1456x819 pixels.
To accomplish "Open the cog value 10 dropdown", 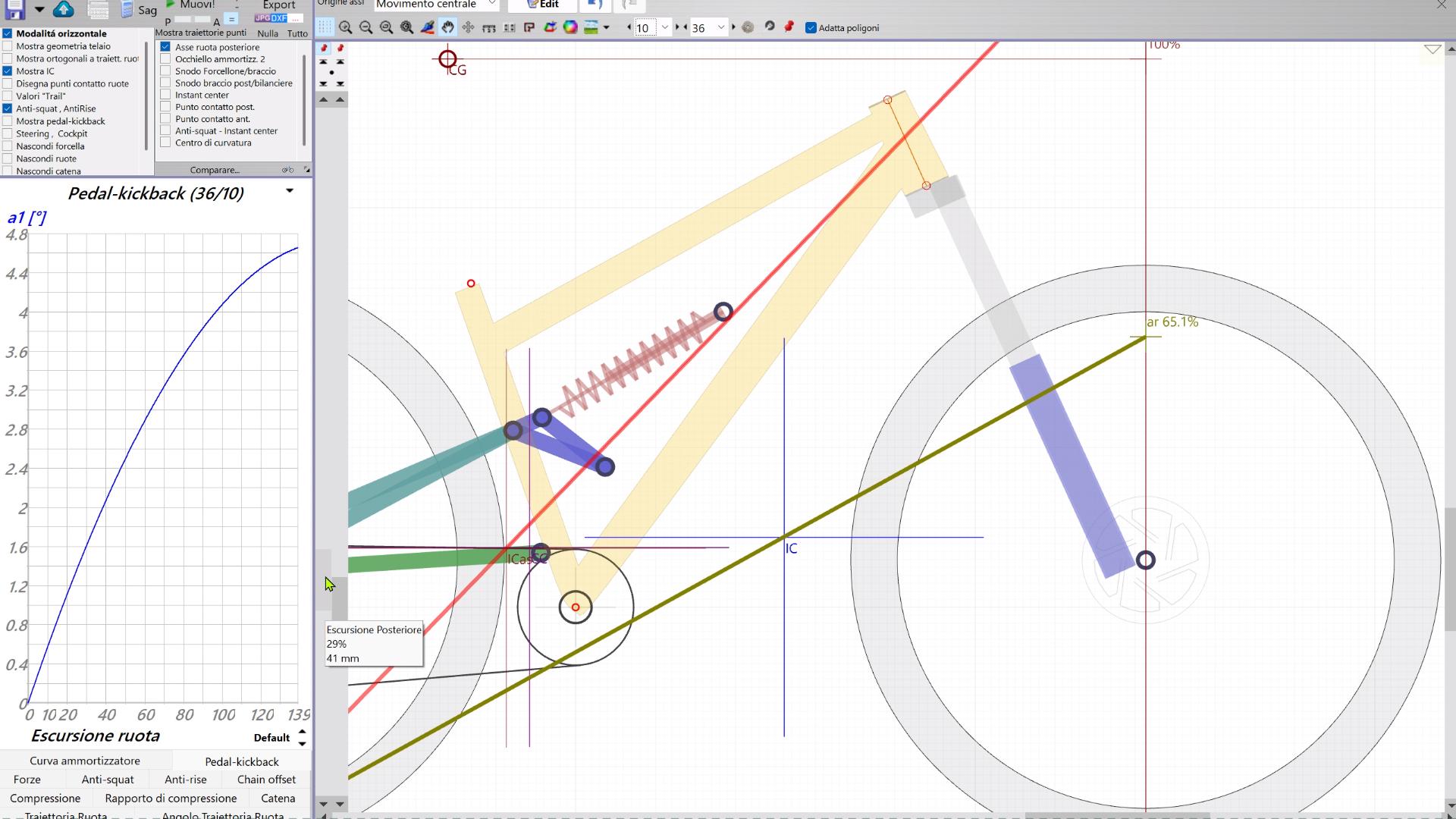I will (665, 27).
